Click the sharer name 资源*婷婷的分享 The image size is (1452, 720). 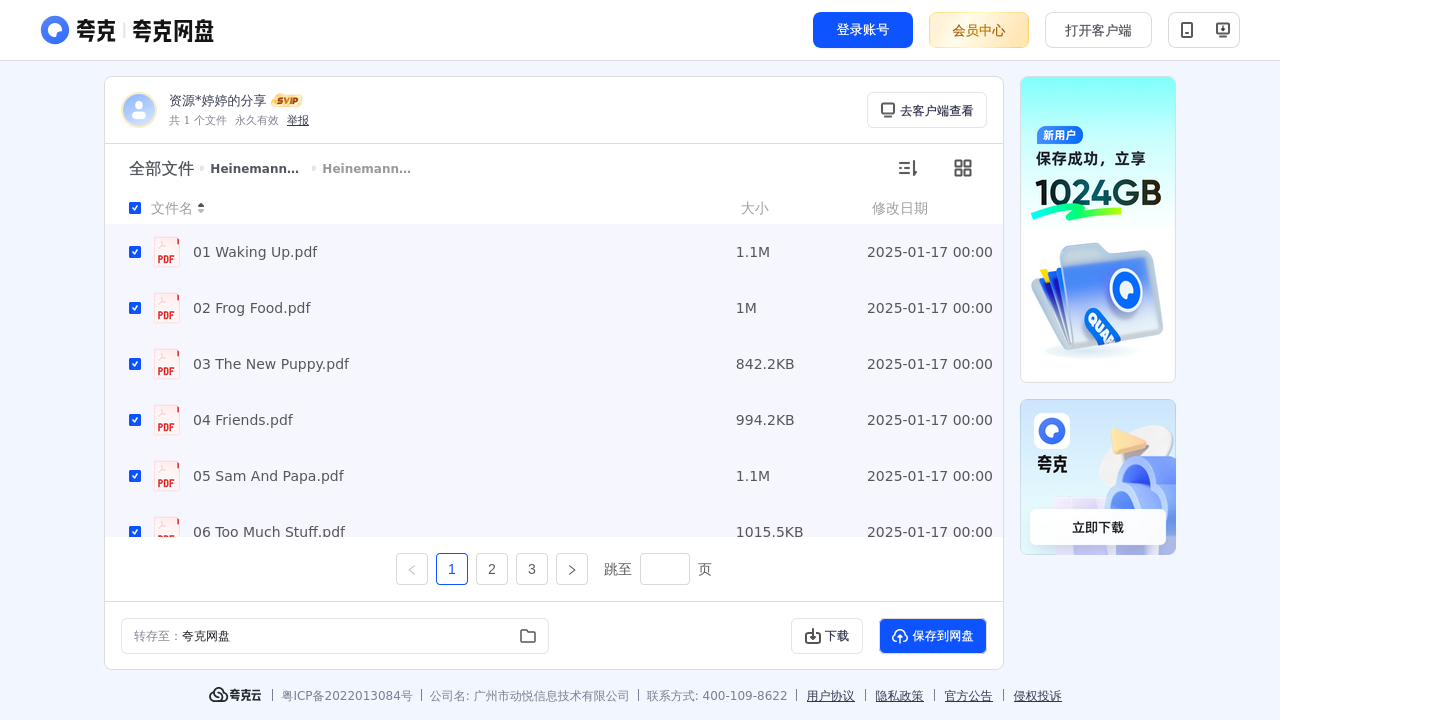(218, 101)
